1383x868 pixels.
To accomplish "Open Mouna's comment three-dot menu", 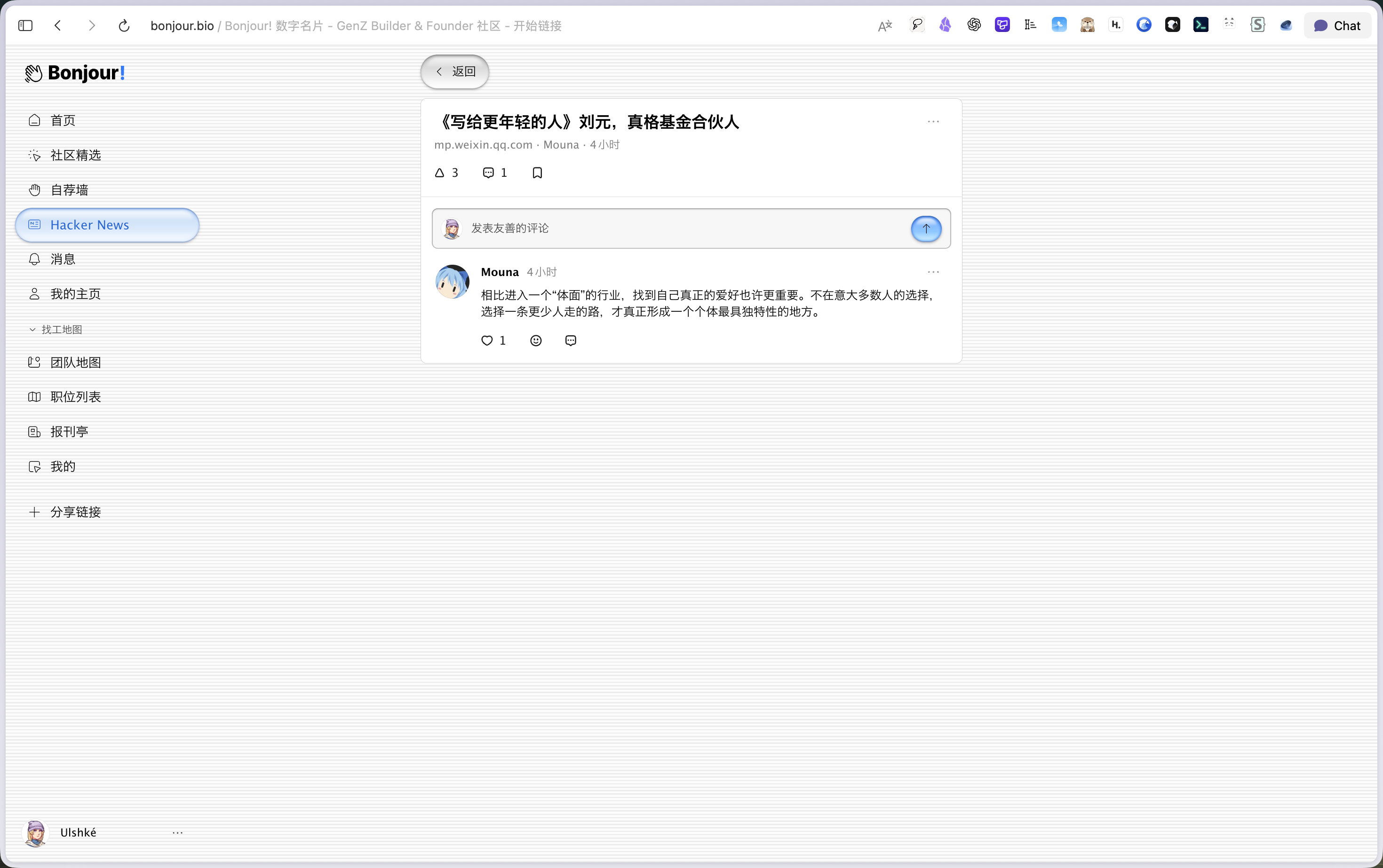I will click(933, 272).
